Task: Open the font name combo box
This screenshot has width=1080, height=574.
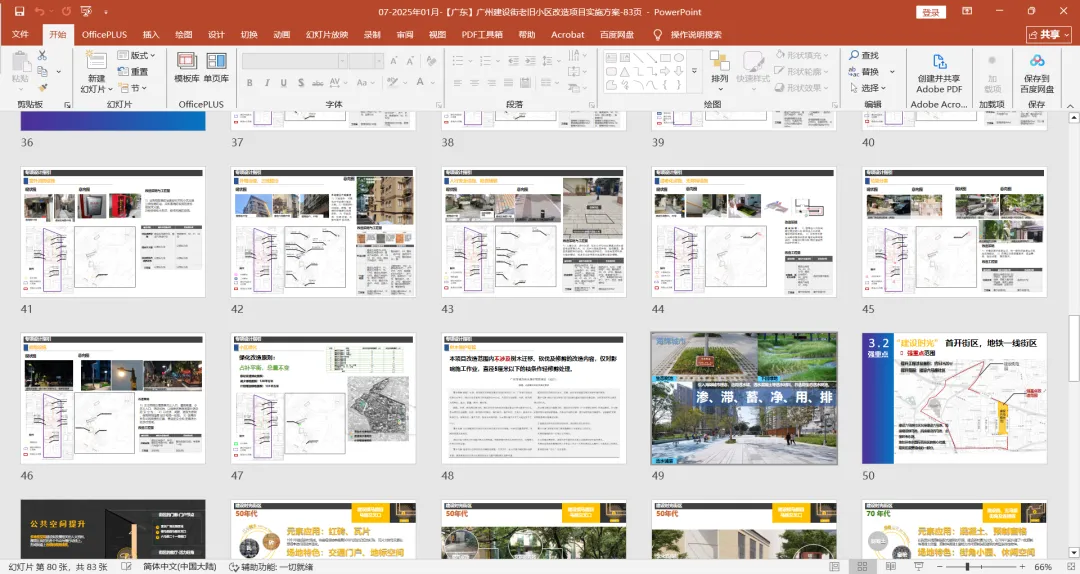Action: point(294,61)
